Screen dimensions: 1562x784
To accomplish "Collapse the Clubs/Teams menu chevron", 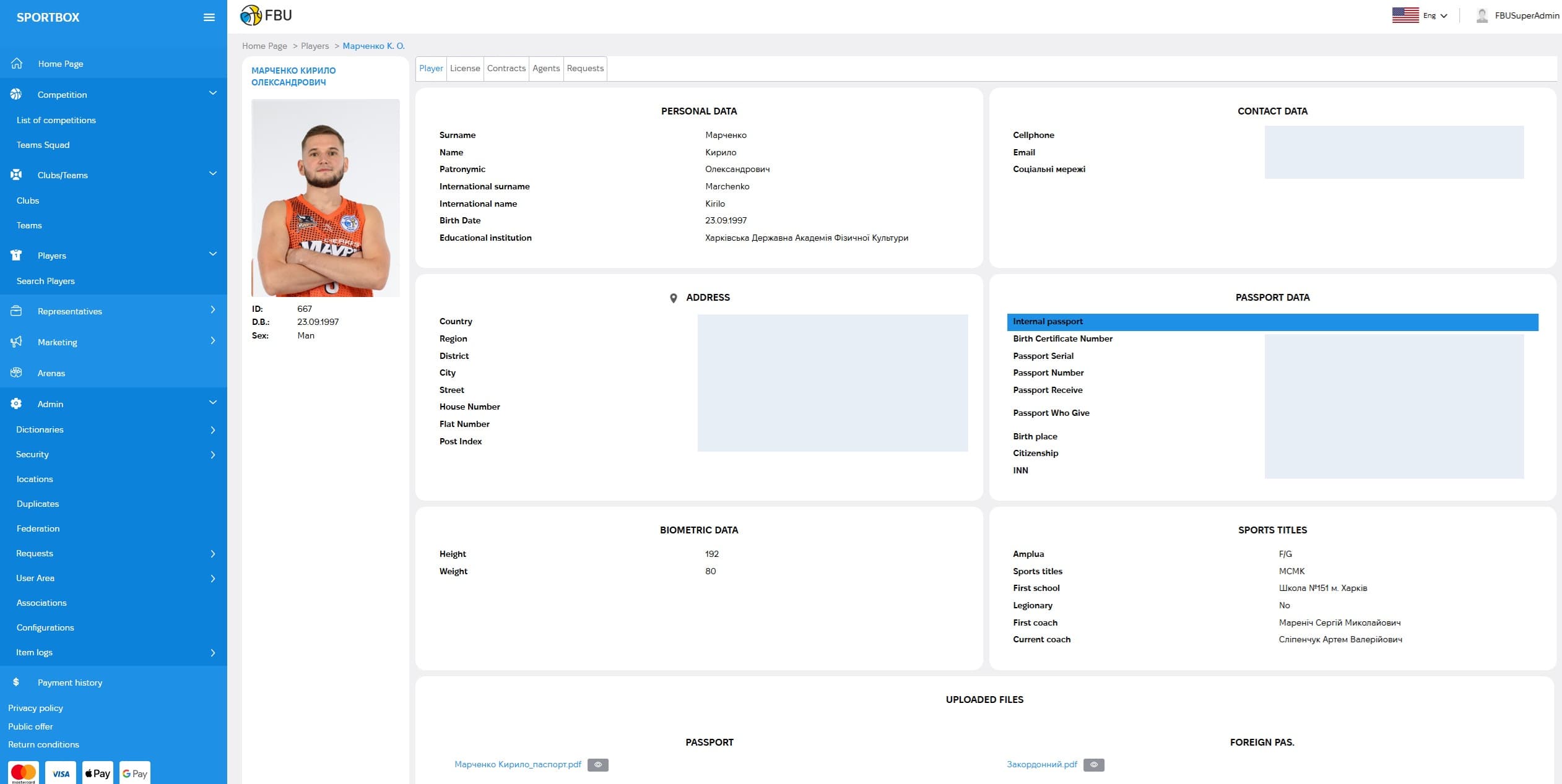I will click(x=213, y=174).
